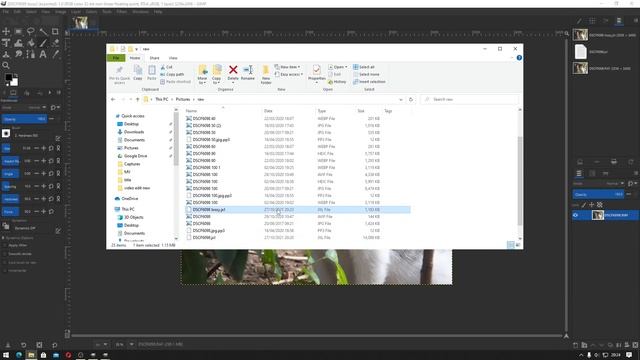
Task: Toggle lock alpha channel in Layers panel
Action: pyautogui.click(x=600, y=205)
